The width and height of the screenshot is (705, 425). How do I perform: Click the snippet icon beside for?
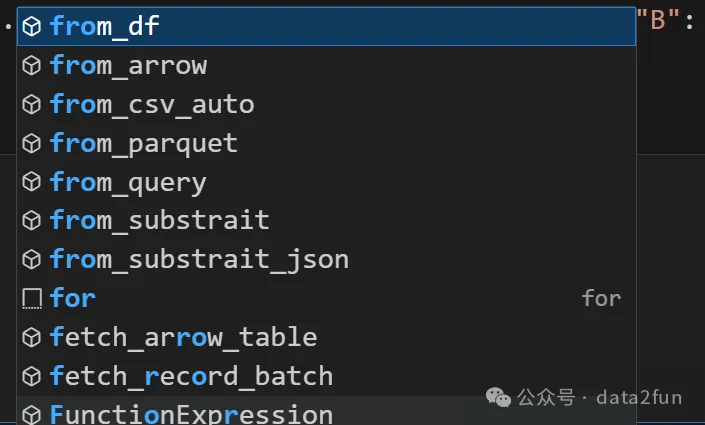[32, 298]
